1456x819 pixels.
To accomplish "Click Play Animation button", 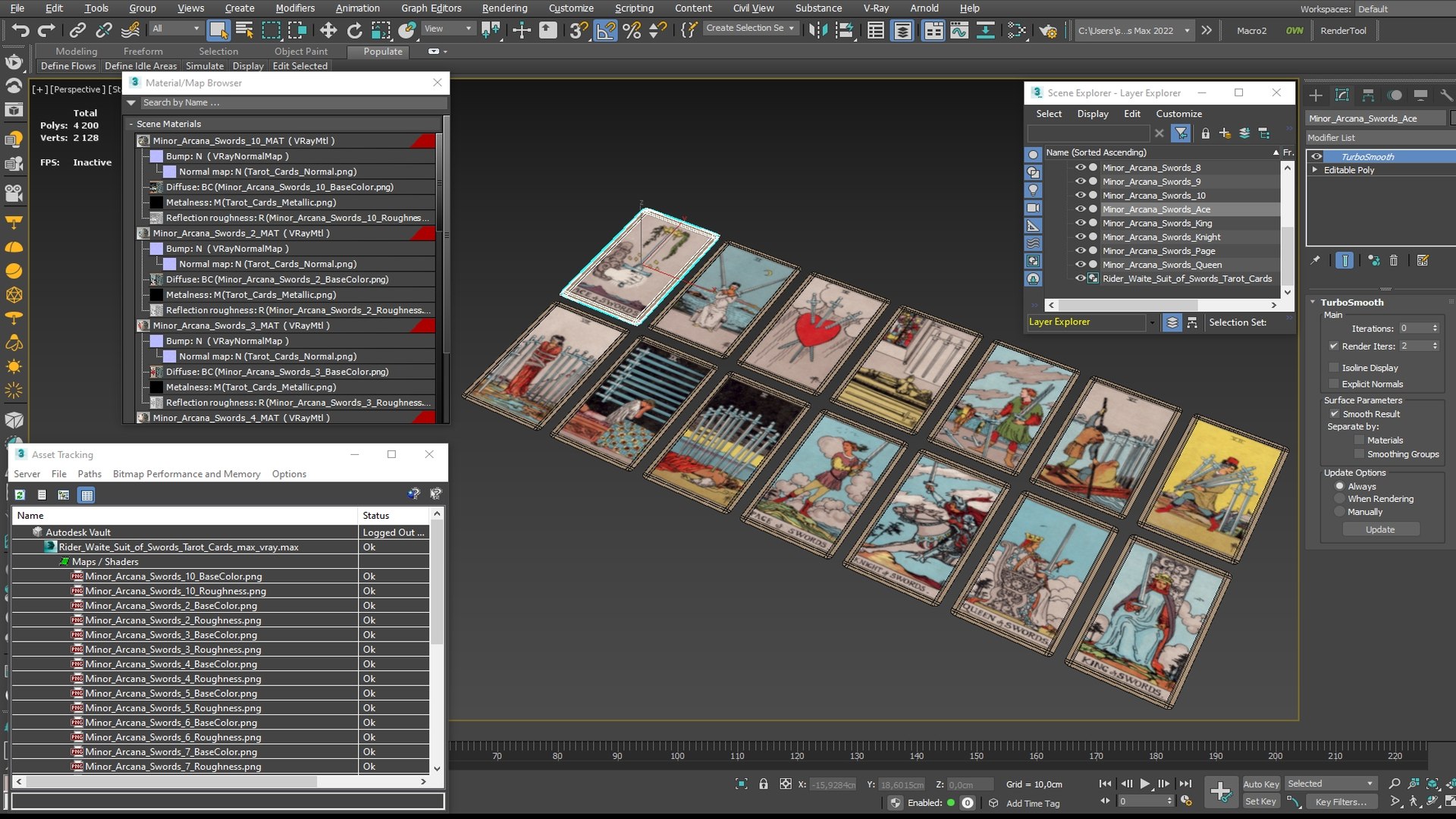I will (1145, 784).
